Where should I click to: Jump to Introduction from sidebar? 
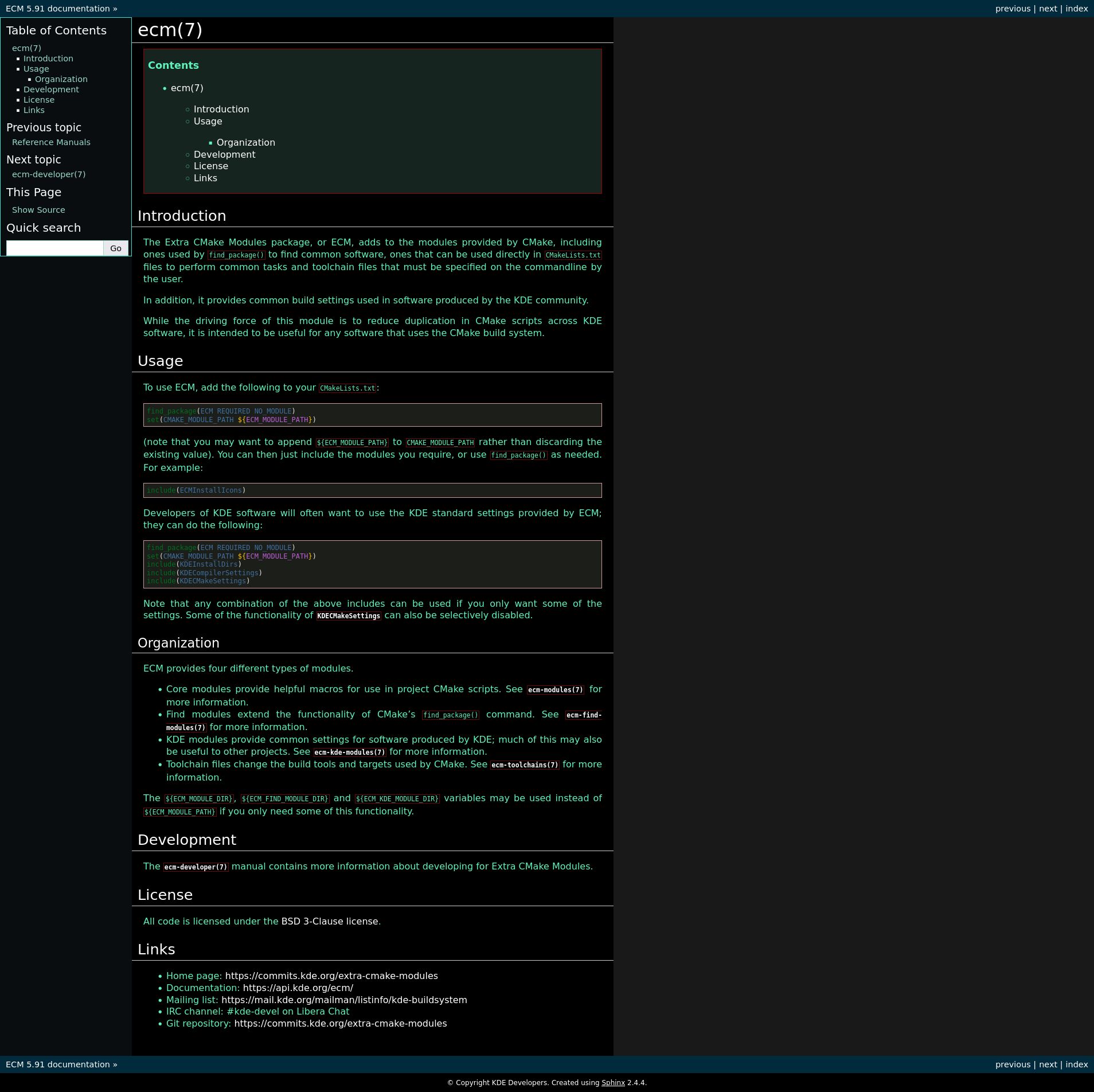[48, 58]
